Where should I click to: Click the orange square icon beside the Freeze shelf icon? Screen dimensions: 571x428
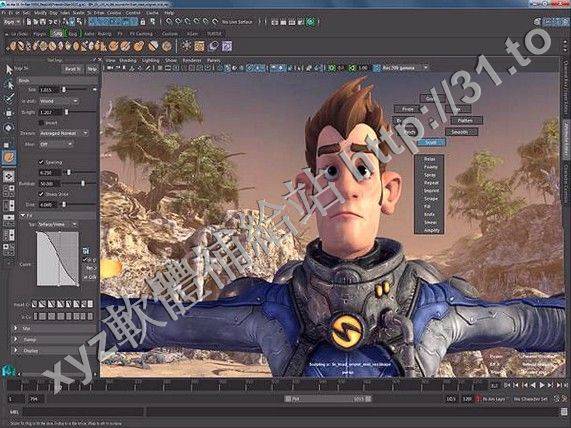(x=200, y=46)
